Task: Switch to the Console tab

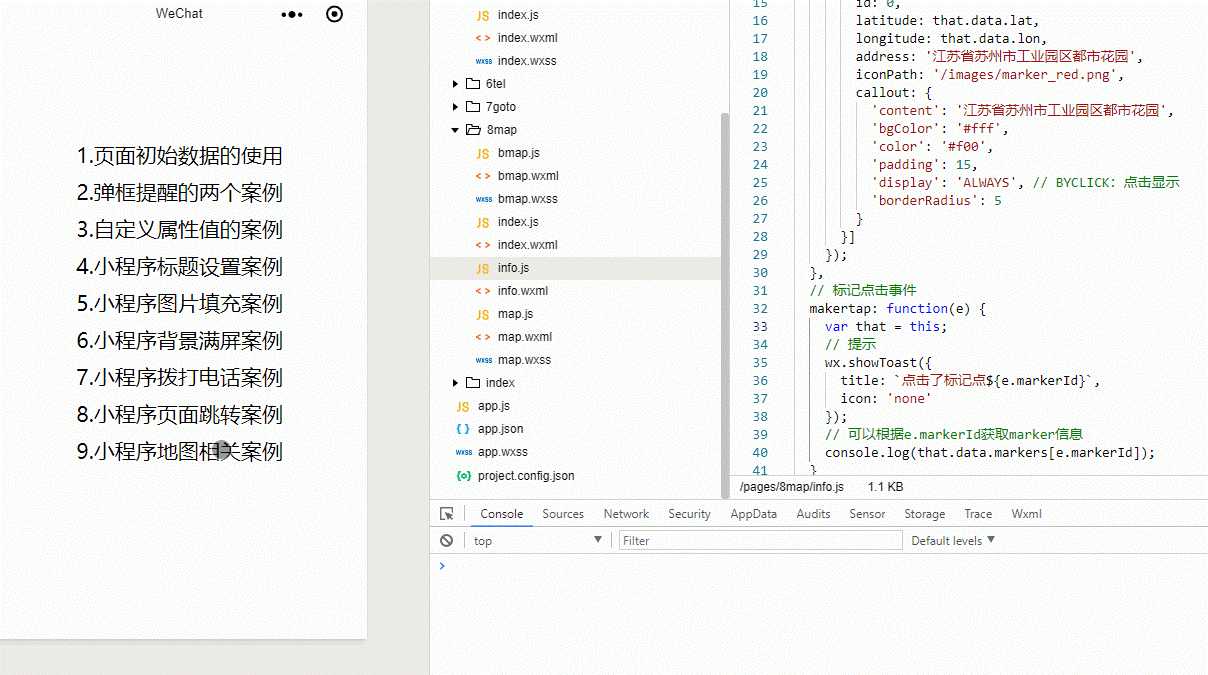Action: point(502,514)
